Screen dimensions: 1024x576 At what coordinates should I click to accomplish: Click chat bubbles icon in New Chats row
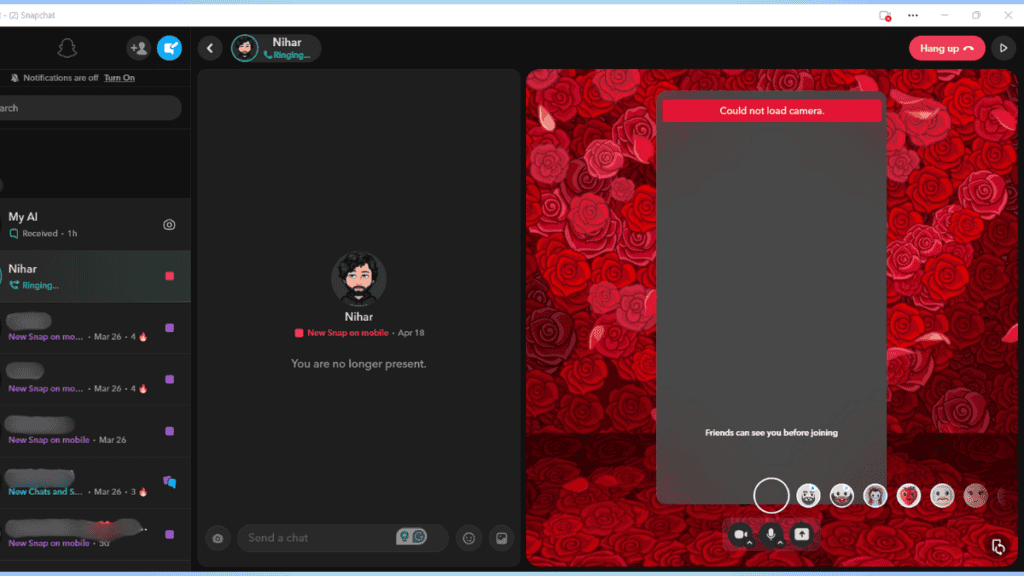click(170, 482)
